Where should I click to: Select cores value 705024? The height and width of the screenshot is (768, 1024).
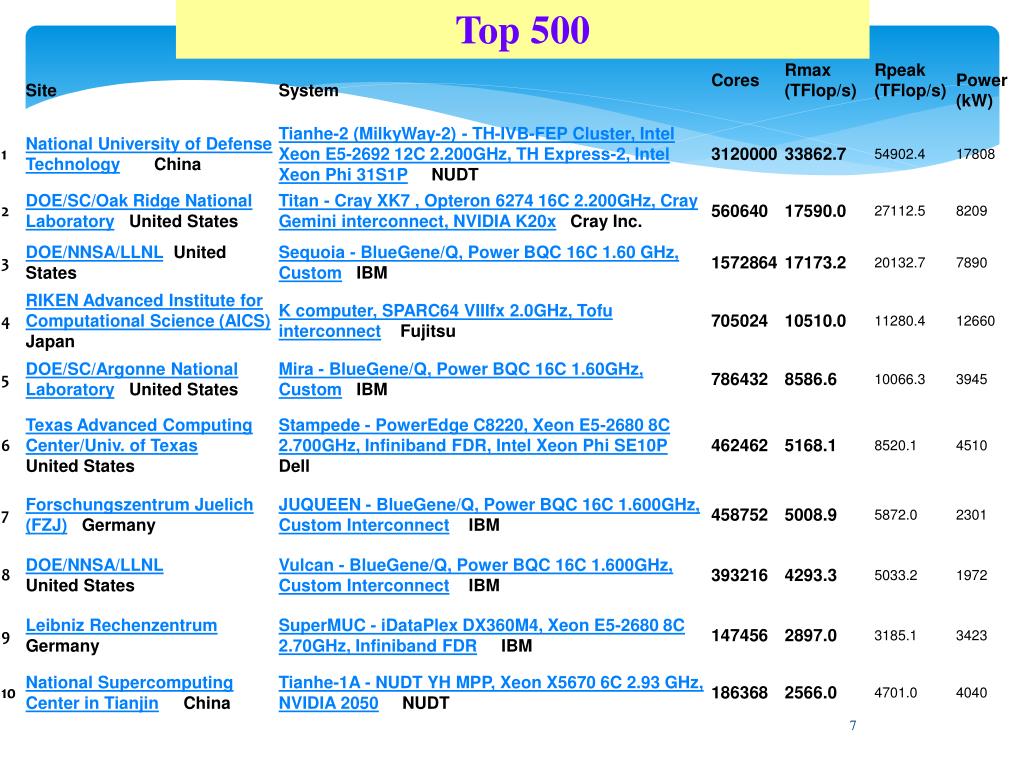[x=739, y=321]
